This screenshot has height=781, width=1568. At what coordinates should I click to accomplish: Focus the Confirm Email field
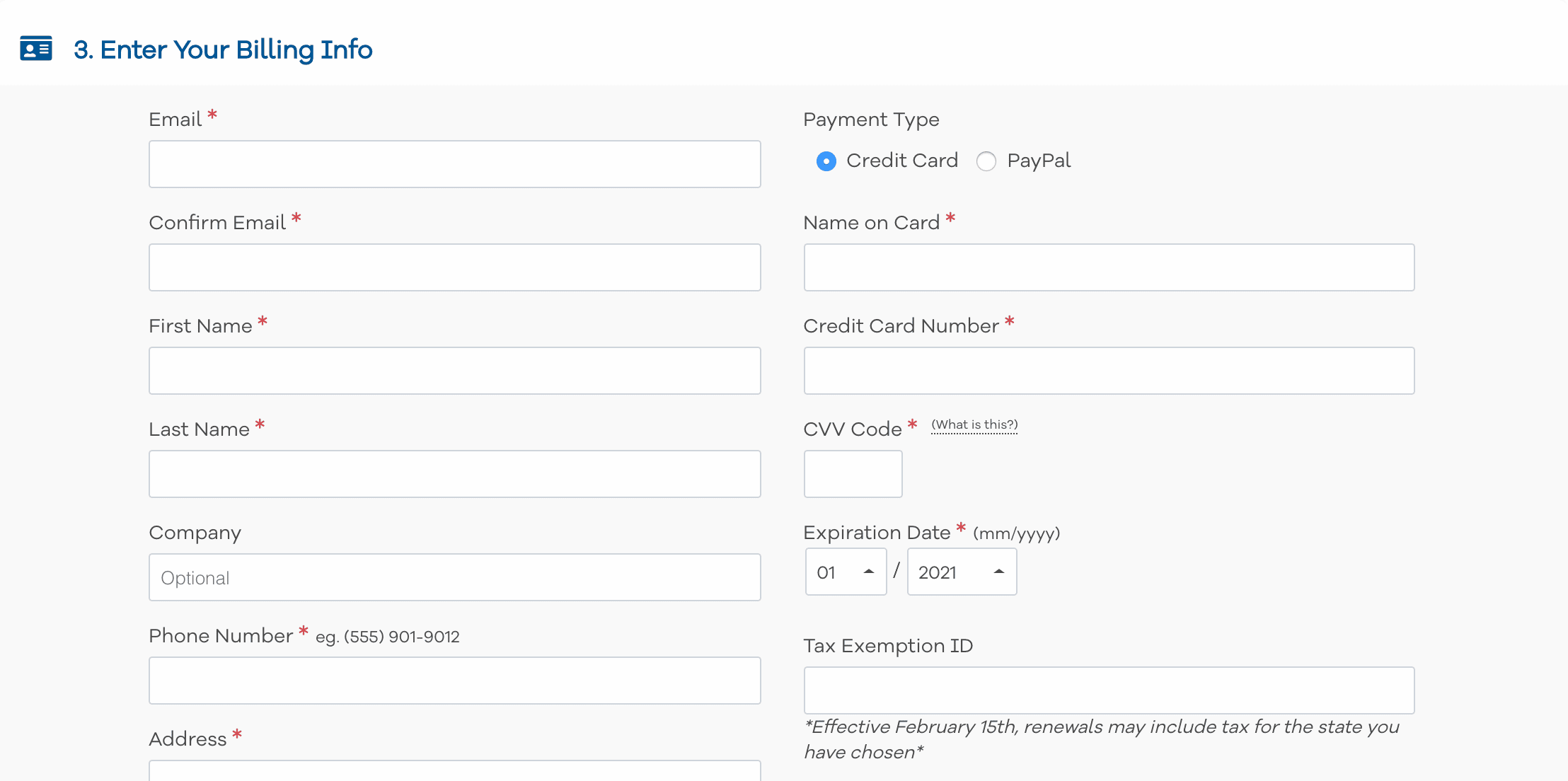[x=454, y=267]
